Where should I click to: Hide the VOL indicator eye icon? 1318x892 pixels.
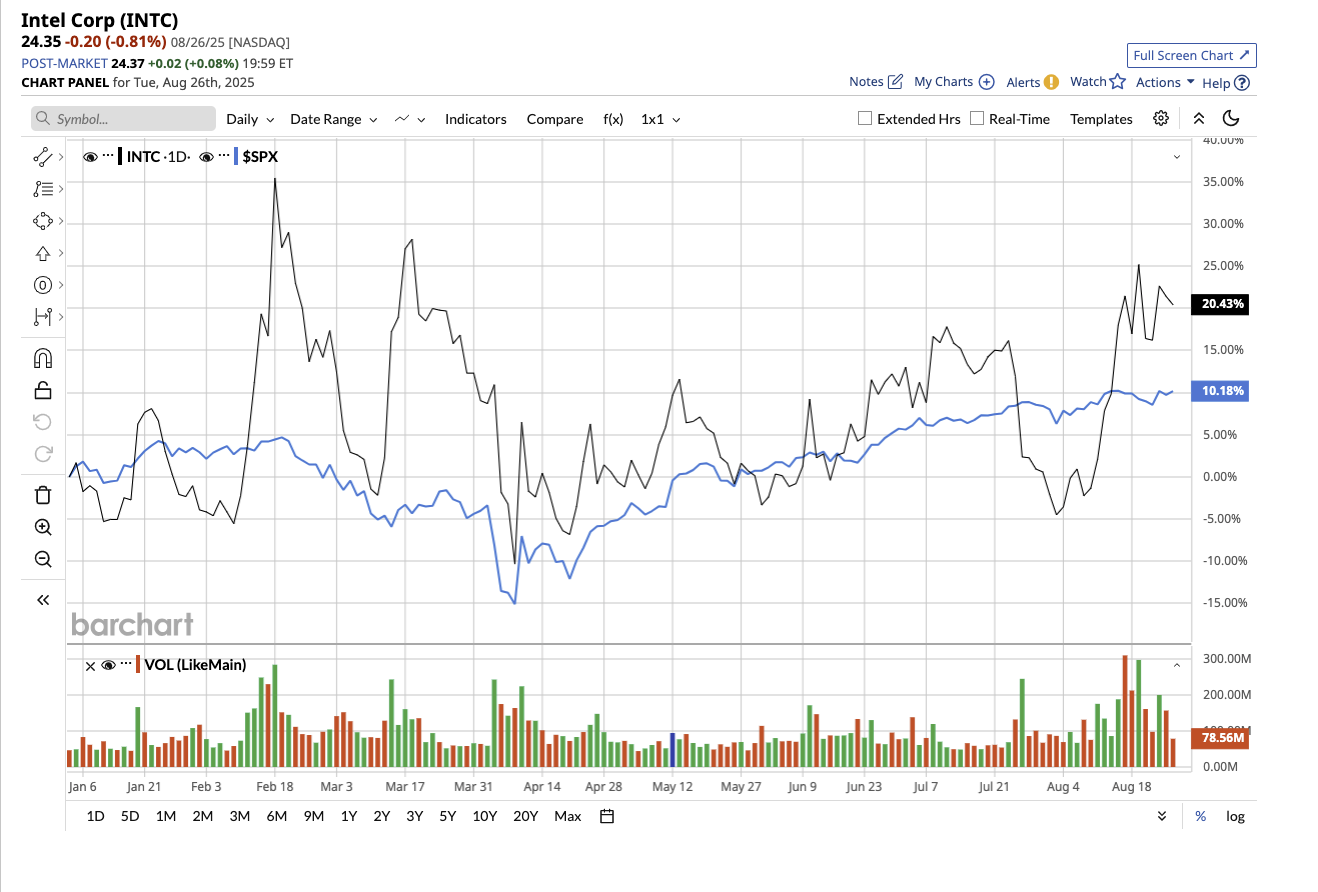point(108,665)
